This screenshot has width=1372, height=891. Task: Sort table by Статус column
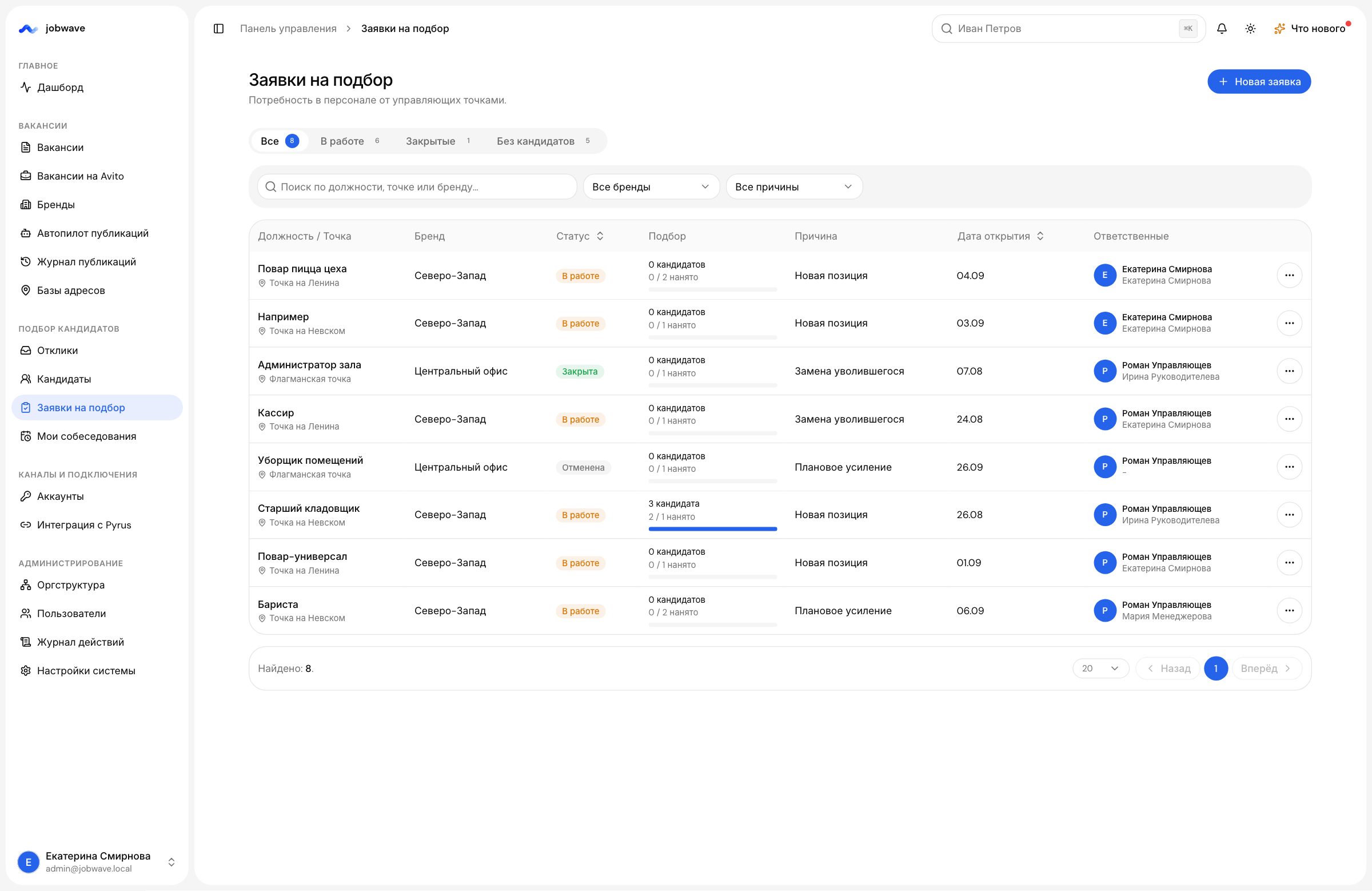click(579, 236)
